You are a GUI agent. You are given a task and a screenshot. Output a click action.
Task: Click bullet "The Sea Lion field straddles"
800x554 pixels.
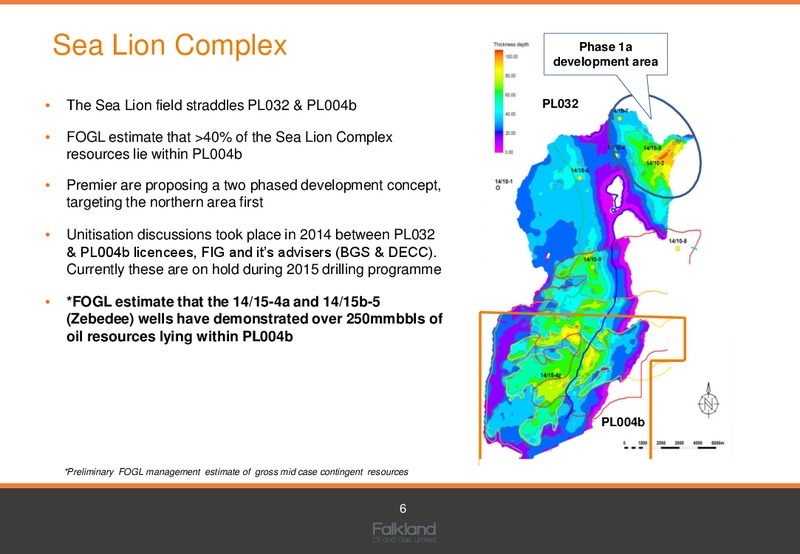[211, 105]
